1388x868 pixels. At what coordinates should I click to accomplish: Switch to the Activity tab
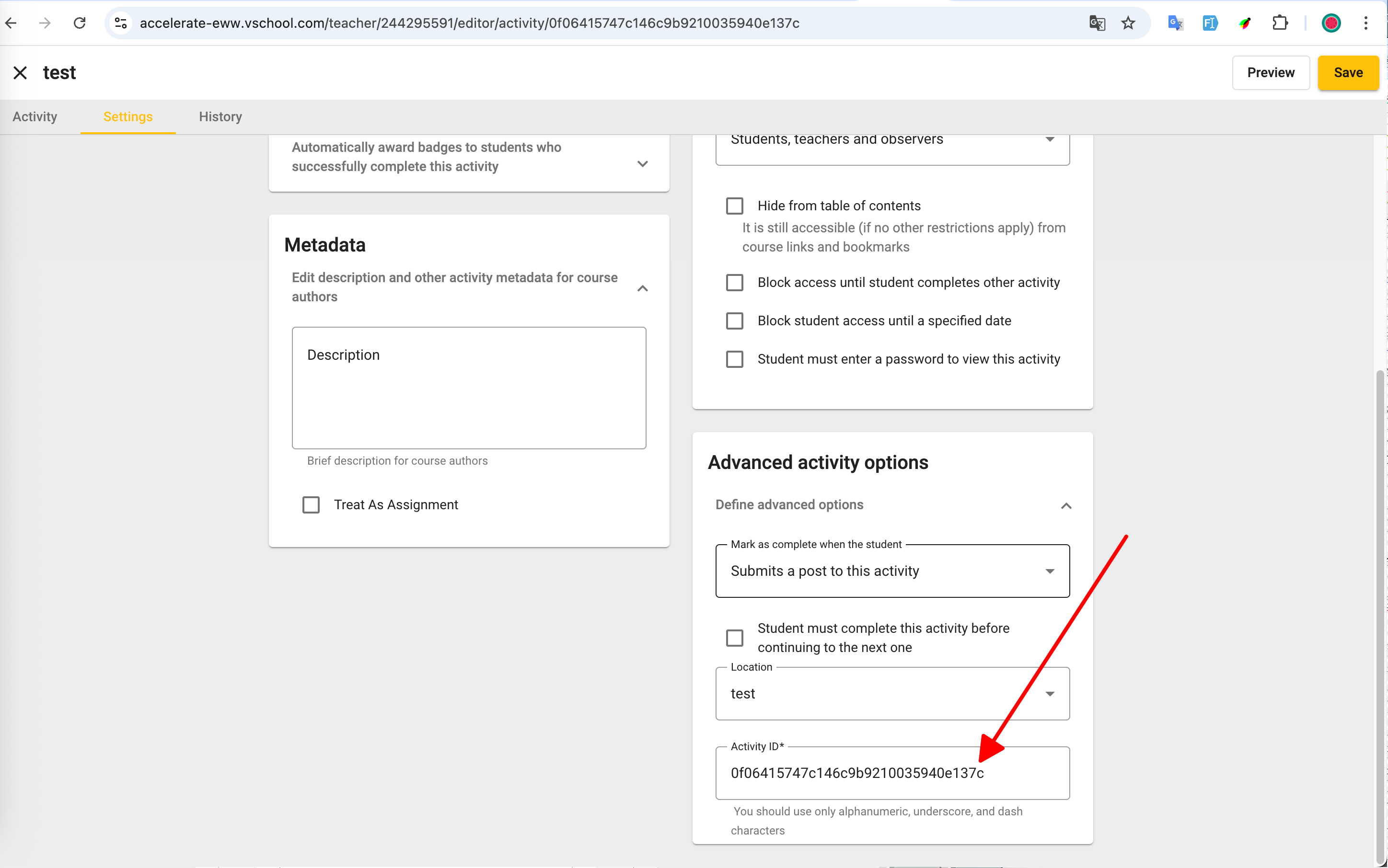pos(35,116)
